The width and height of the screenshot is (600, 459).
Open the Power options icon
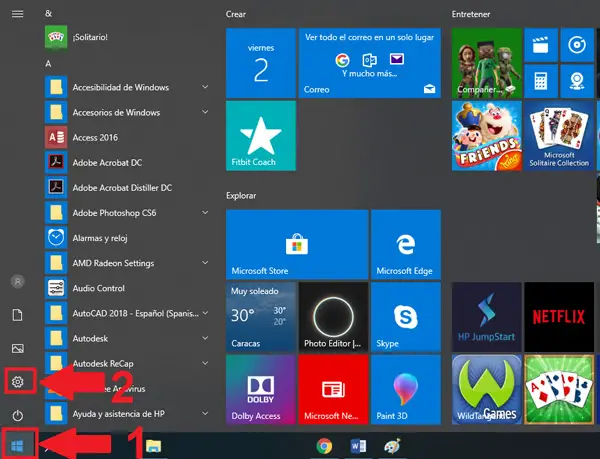tap(17, 414)
